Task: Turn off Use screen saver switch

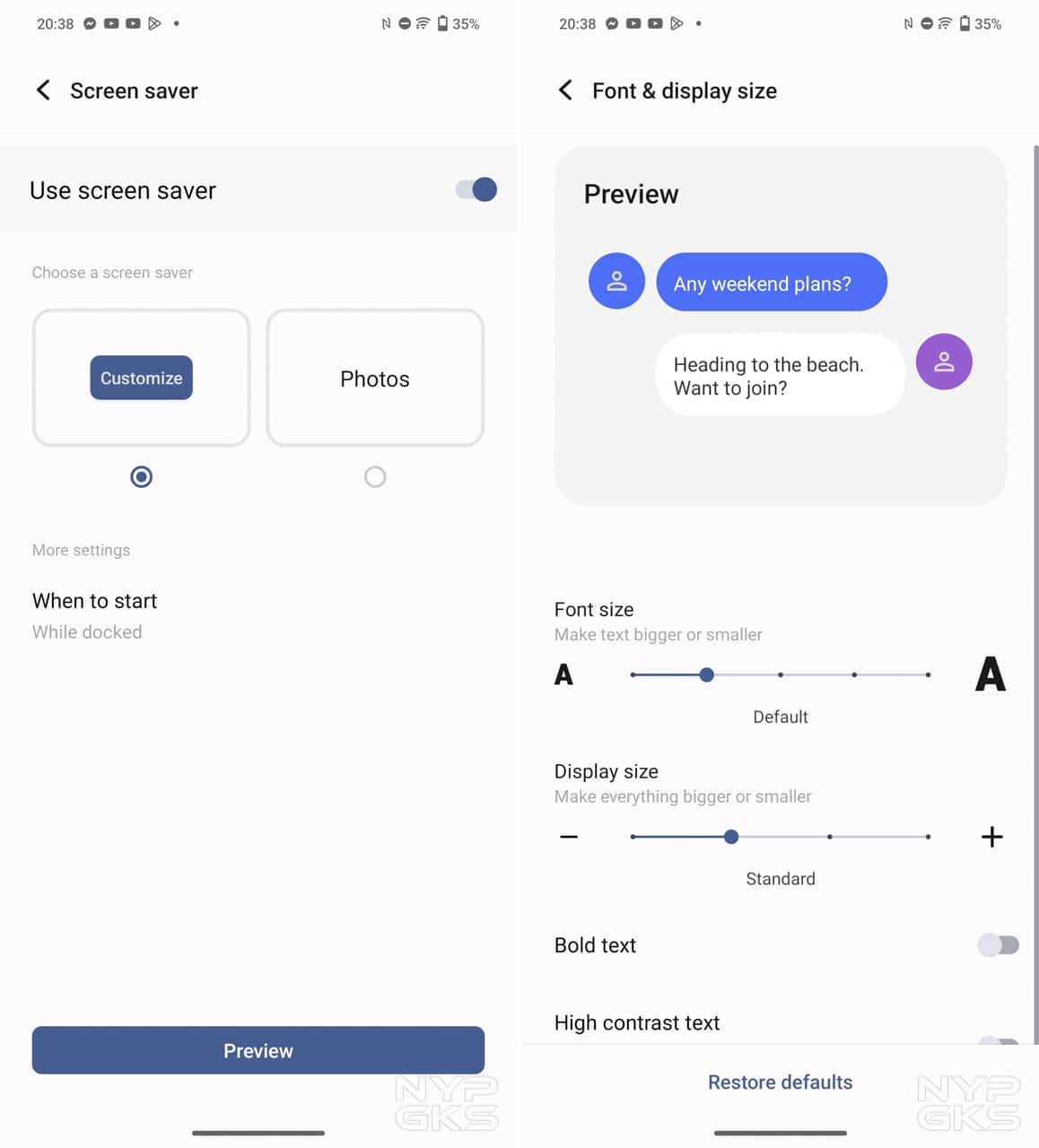Action: pos(476,189)
